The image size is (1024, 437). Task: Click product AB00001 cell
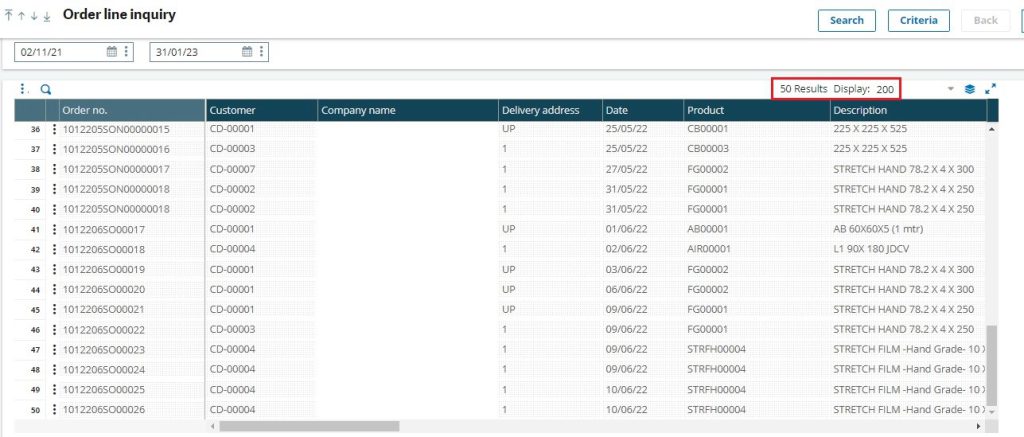coord(757,229)
